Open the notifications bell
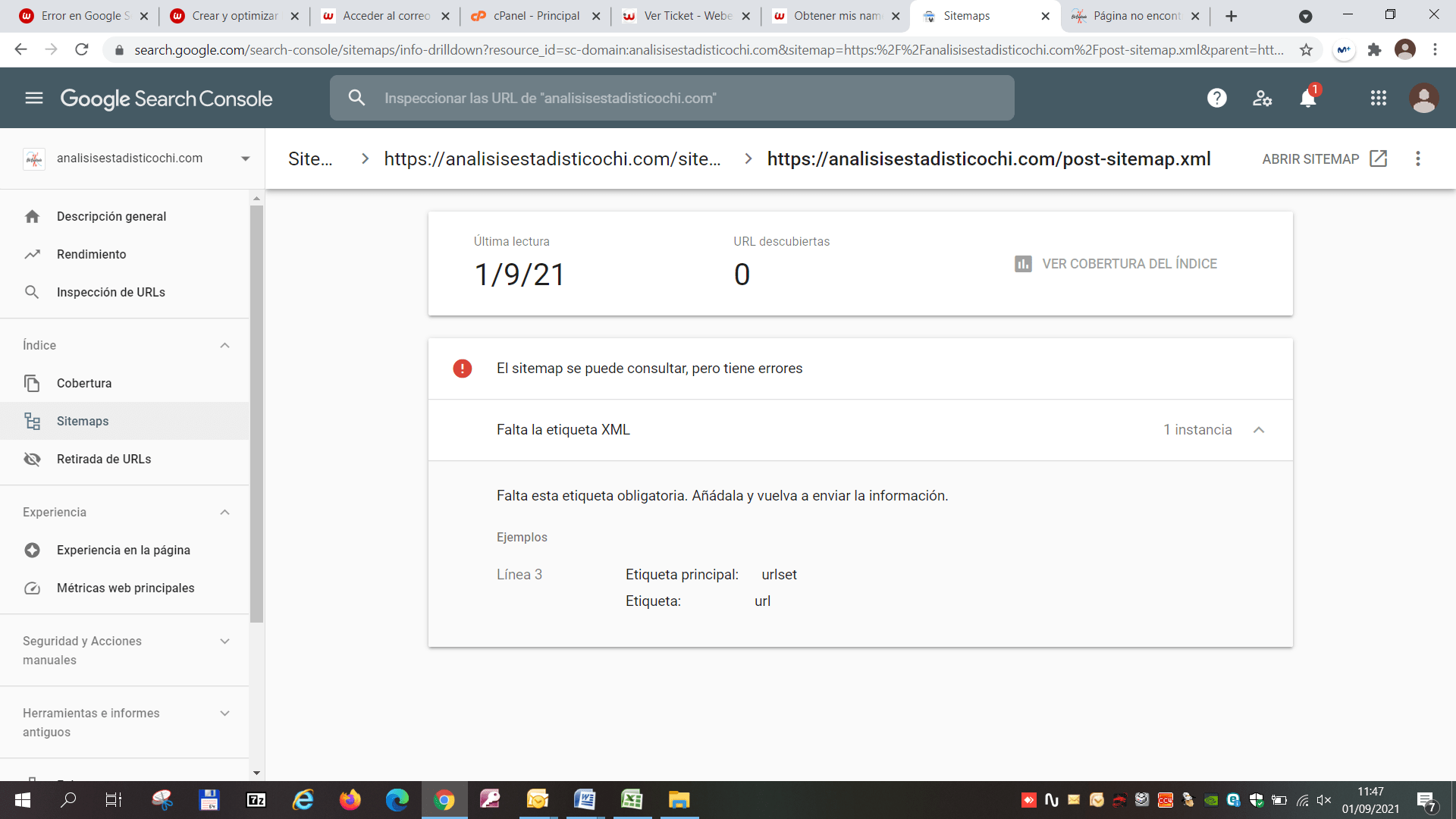Viewport: 1456px width, 819px height. (1308, 98)
